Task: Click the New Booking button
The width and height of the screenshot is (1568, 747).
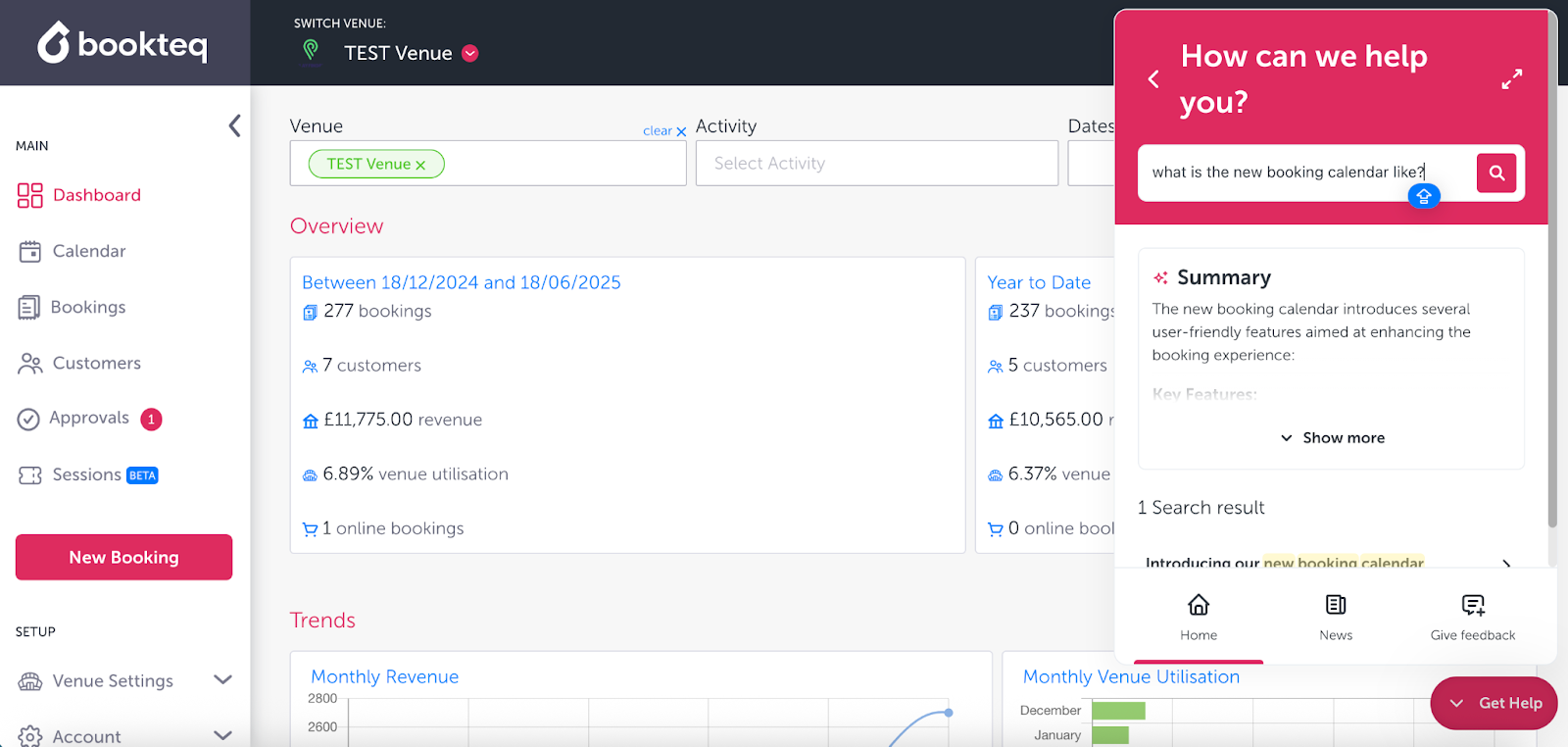Action: click(123, 557)
